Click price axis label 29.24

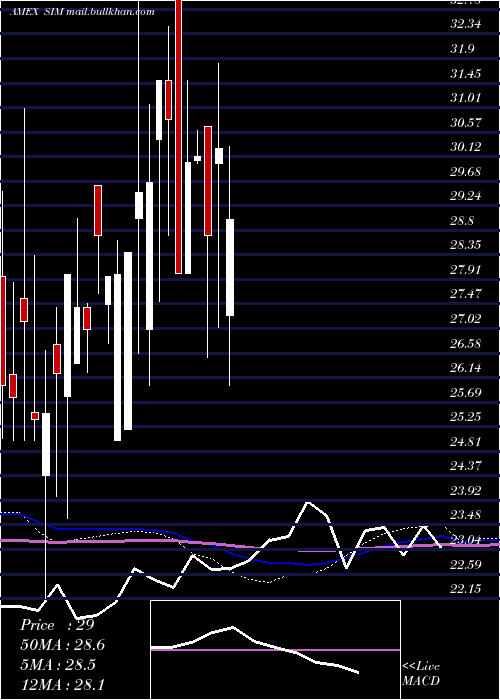coord(466,196)
